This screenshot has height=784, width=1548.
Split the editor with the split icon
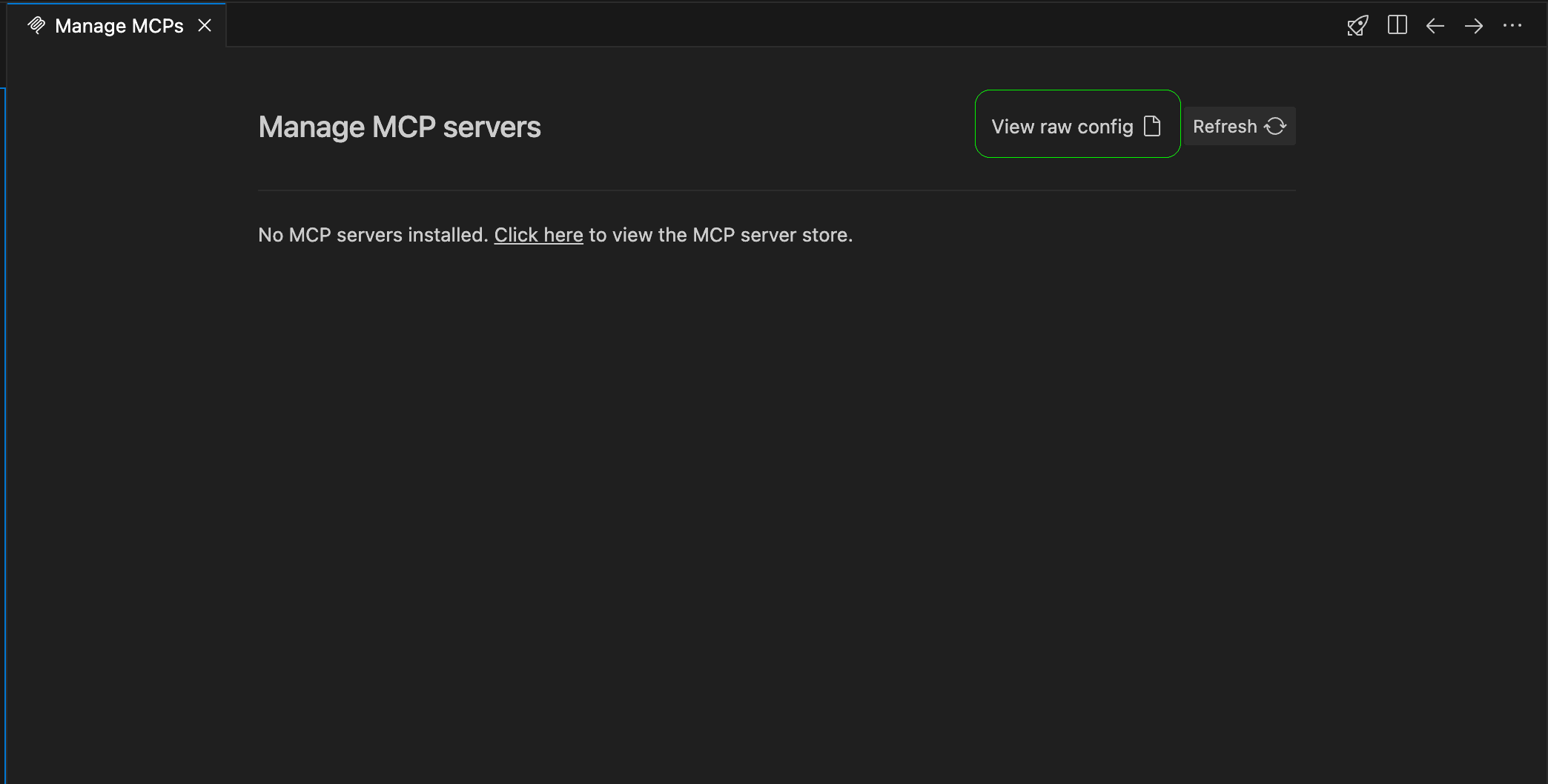[x=1397, y=25]
